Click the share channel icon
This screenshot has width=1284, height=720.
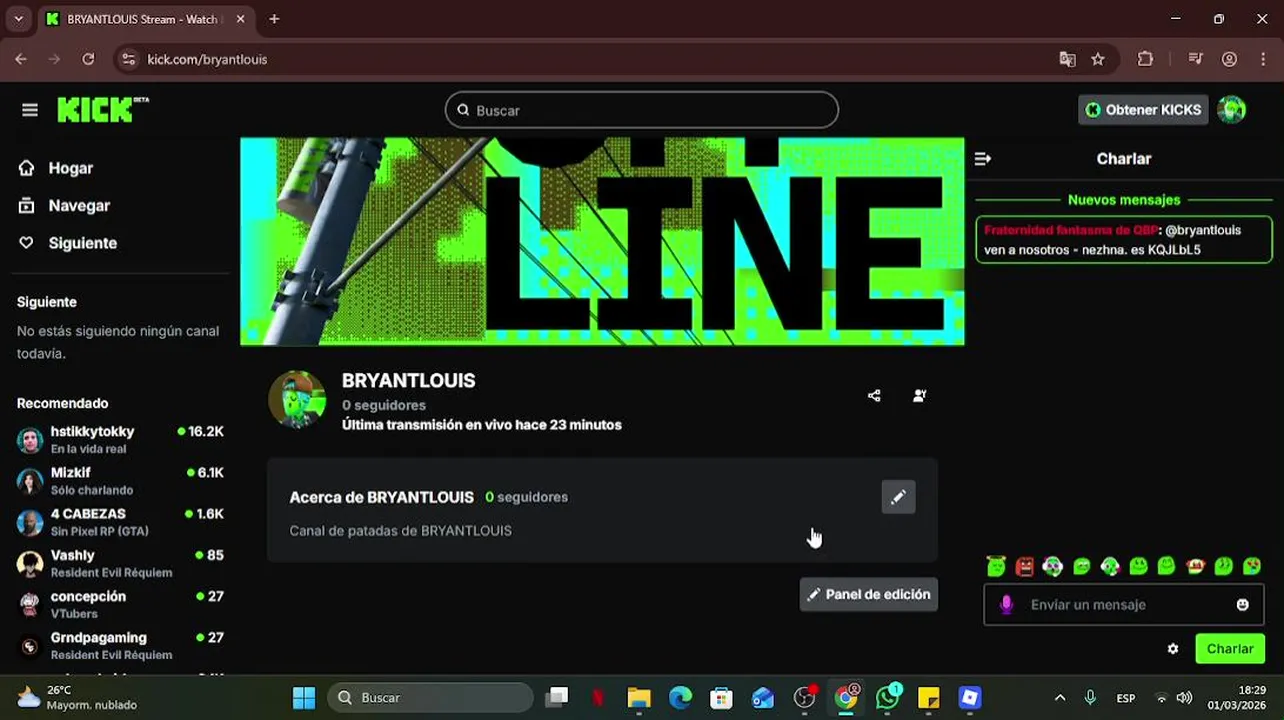coord(874,396)
